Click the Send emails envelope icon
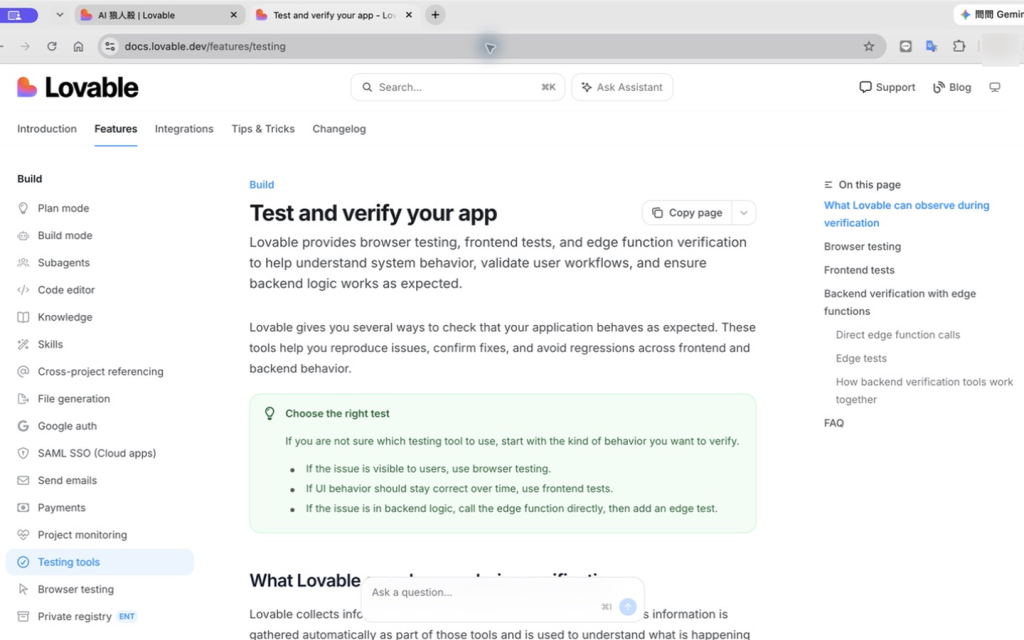Screen dimensions: 1024x640 [23, 481]
